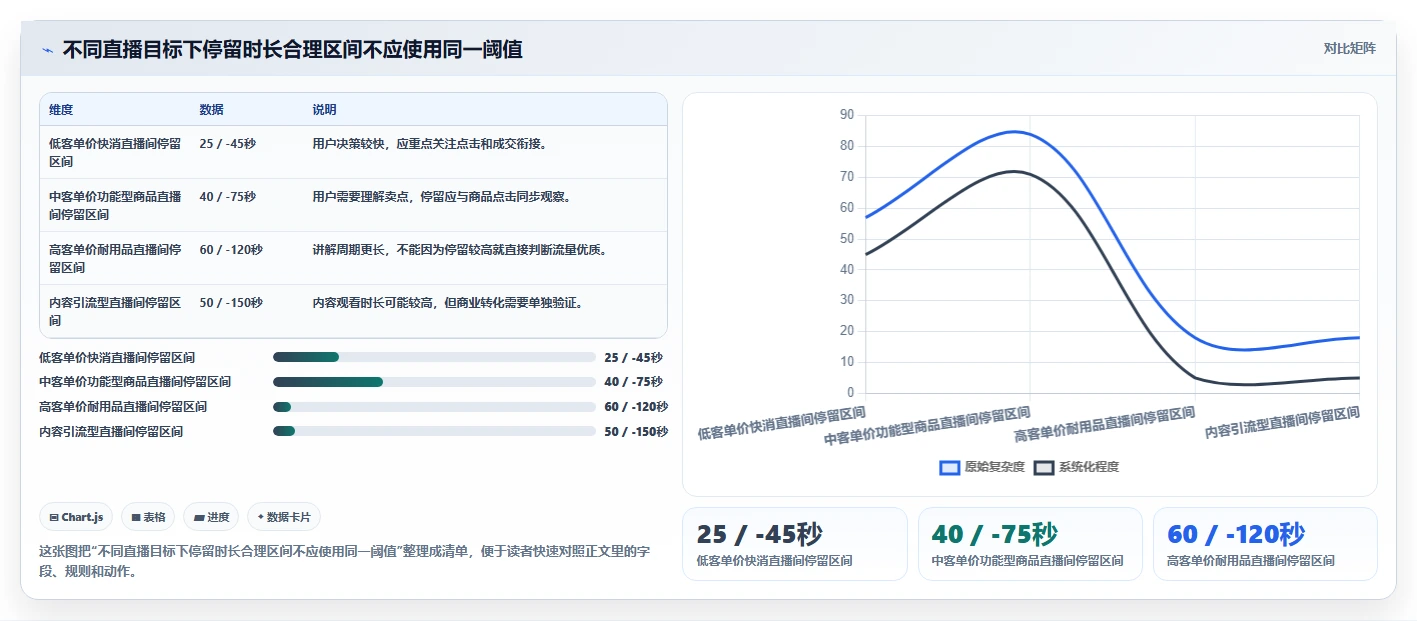Screen dimensions: 1417x621
Task: Click the 数据 table column header
Action: [x=211, y=110]
